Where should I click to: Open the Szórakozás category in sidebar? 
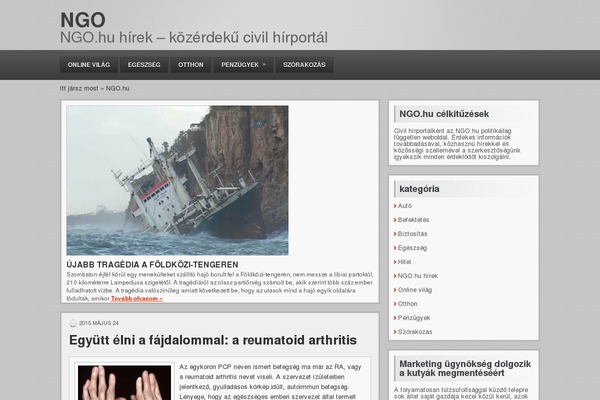pos(415,332)
